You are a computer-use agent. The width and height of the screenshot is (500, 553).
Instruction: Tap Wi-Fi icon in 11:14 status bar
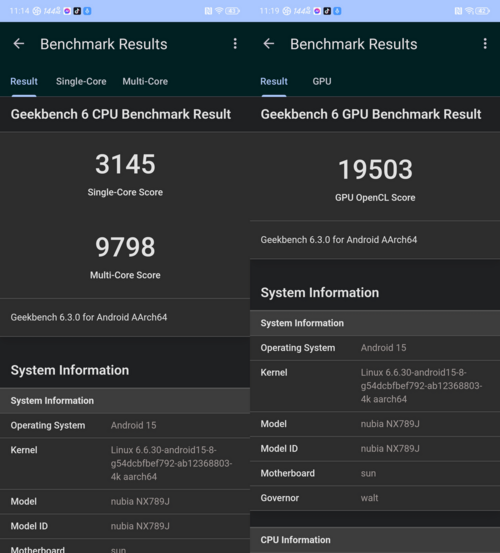click(x=219, y=11)
